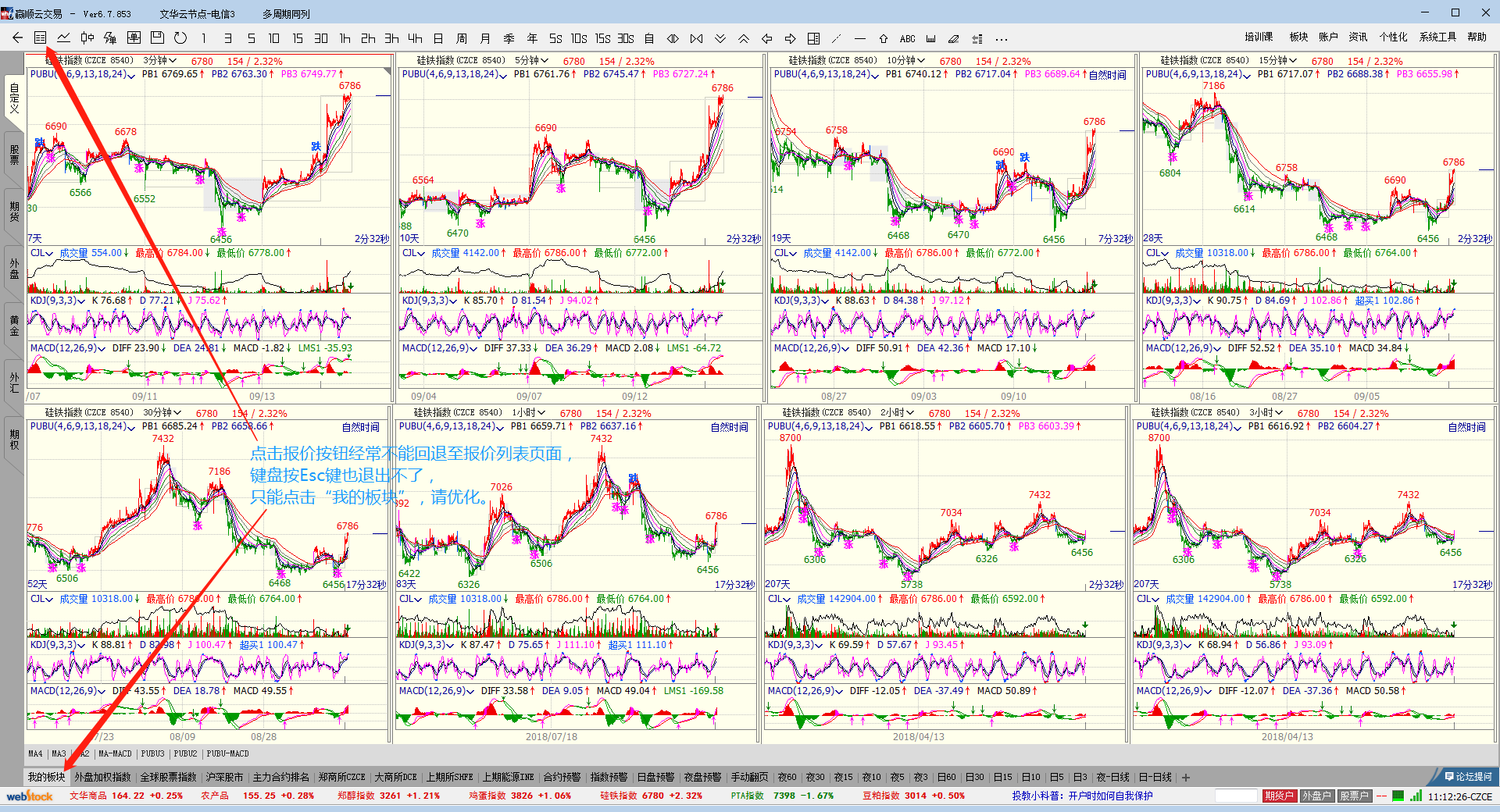Select the ABC text annotation tool

tap(907, 38)
